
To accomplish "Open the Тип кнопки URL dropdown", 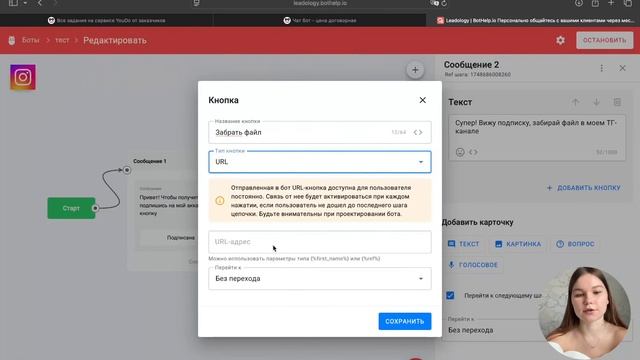I will (320, 162).
